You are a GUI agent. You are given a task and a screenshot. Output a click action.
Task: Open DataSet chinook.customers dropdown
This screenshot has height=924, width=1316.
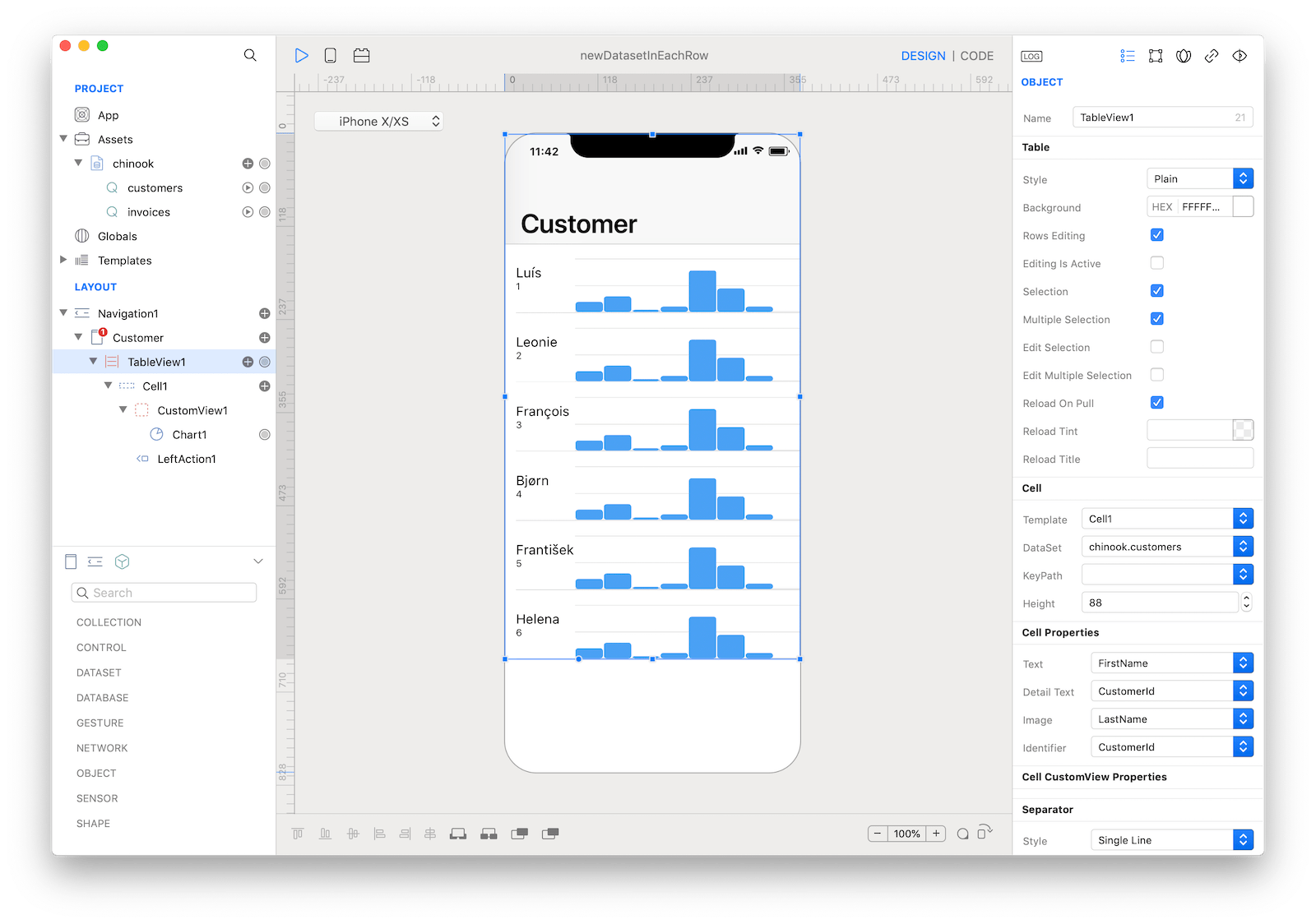tap(1168, 547)
